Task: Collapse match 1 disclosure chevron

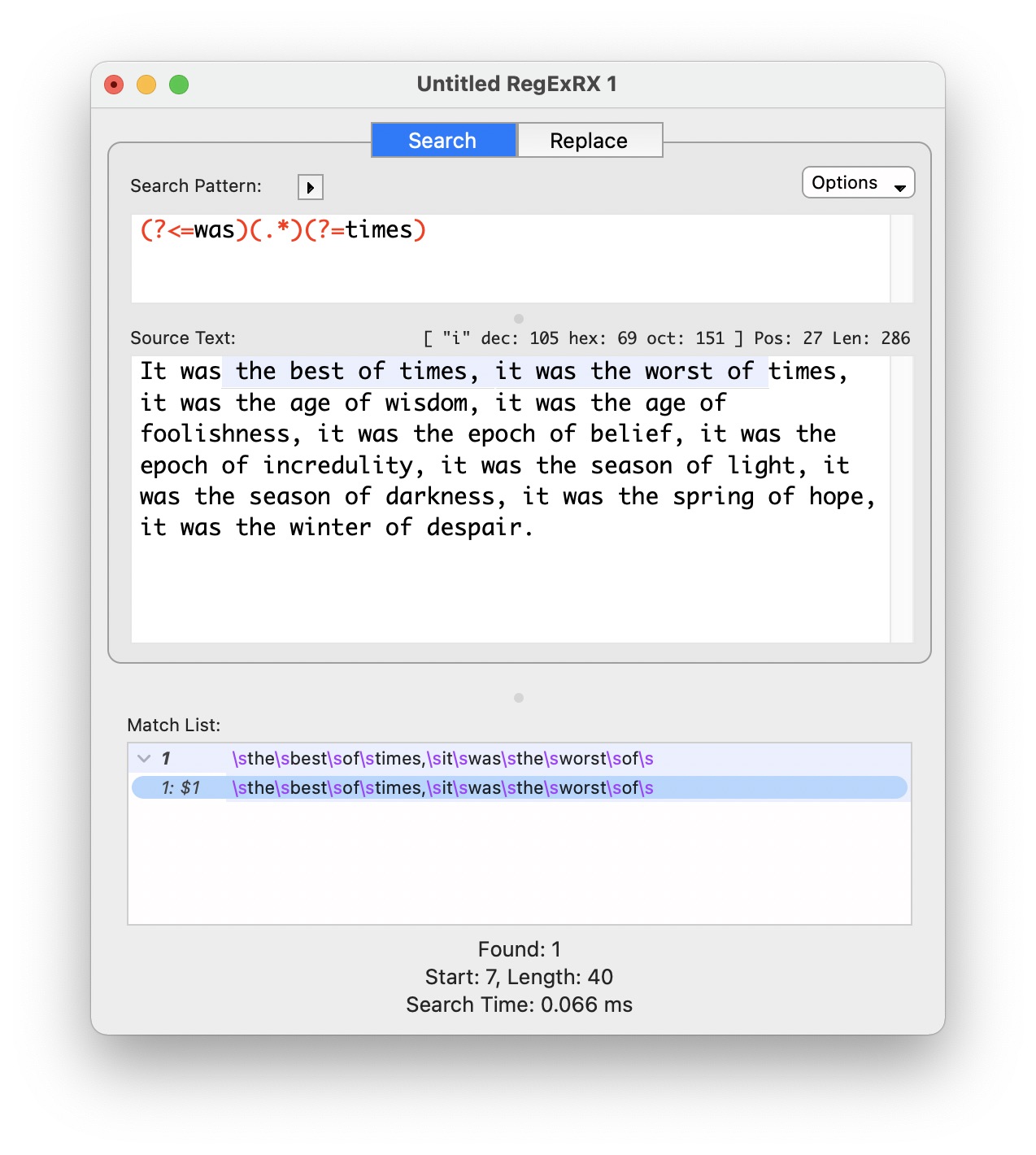Action: tap(145, 758)
